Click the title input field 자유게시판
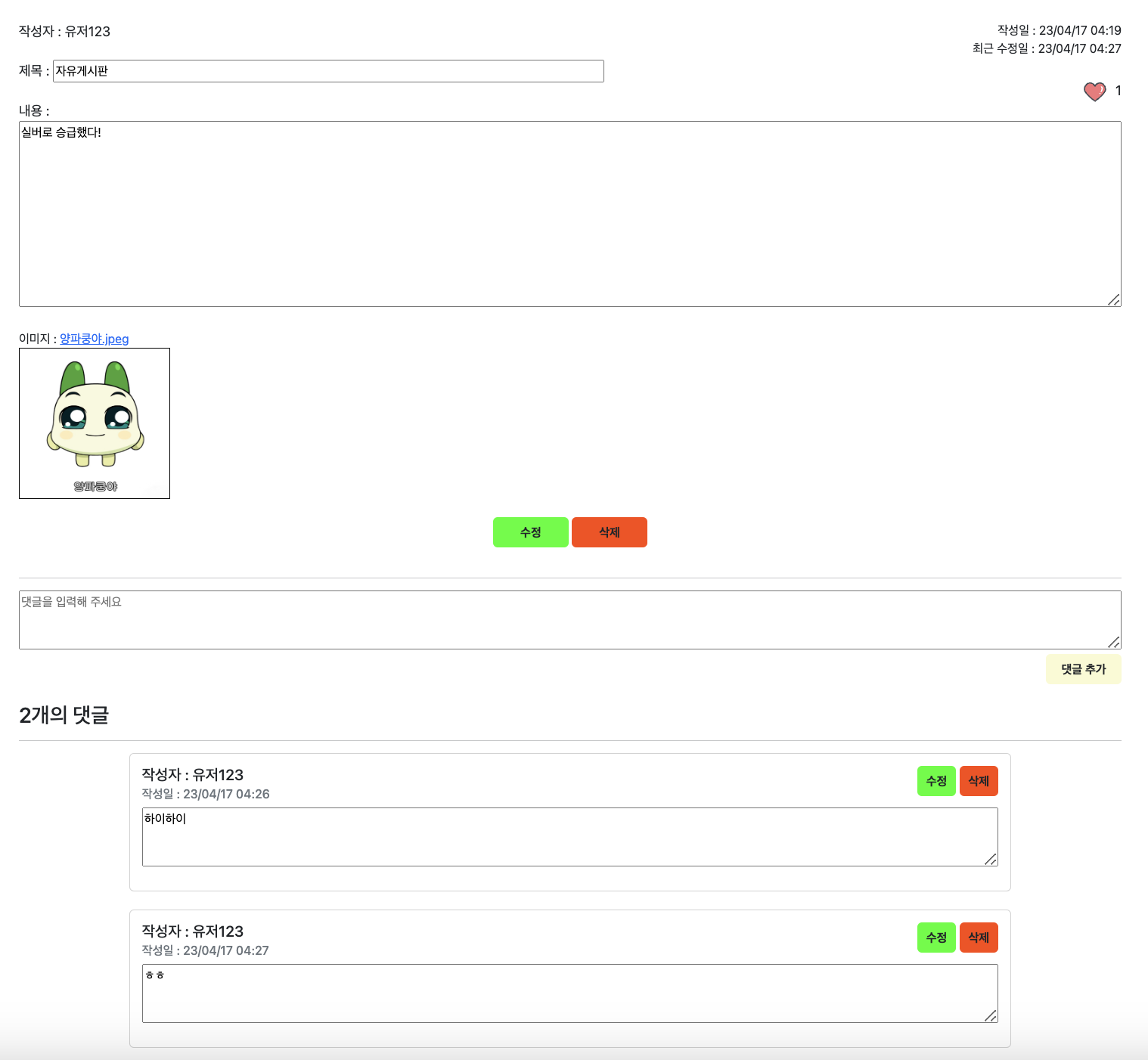Viewport: 1148px width, 1060px height. (x=328, y=71)
